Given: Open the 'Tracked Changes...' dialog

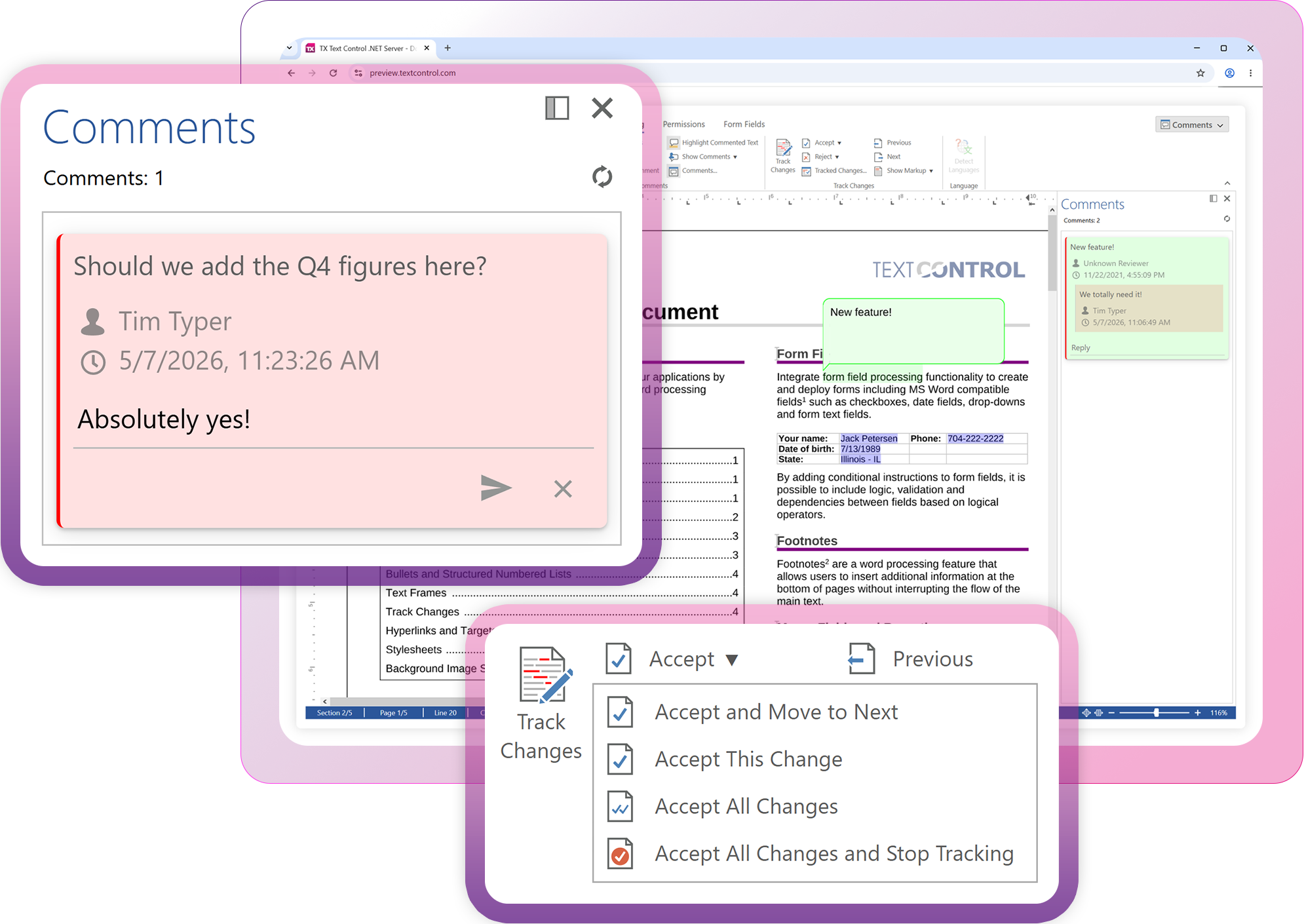Looking at the screenshot, I should coord(834,171).
